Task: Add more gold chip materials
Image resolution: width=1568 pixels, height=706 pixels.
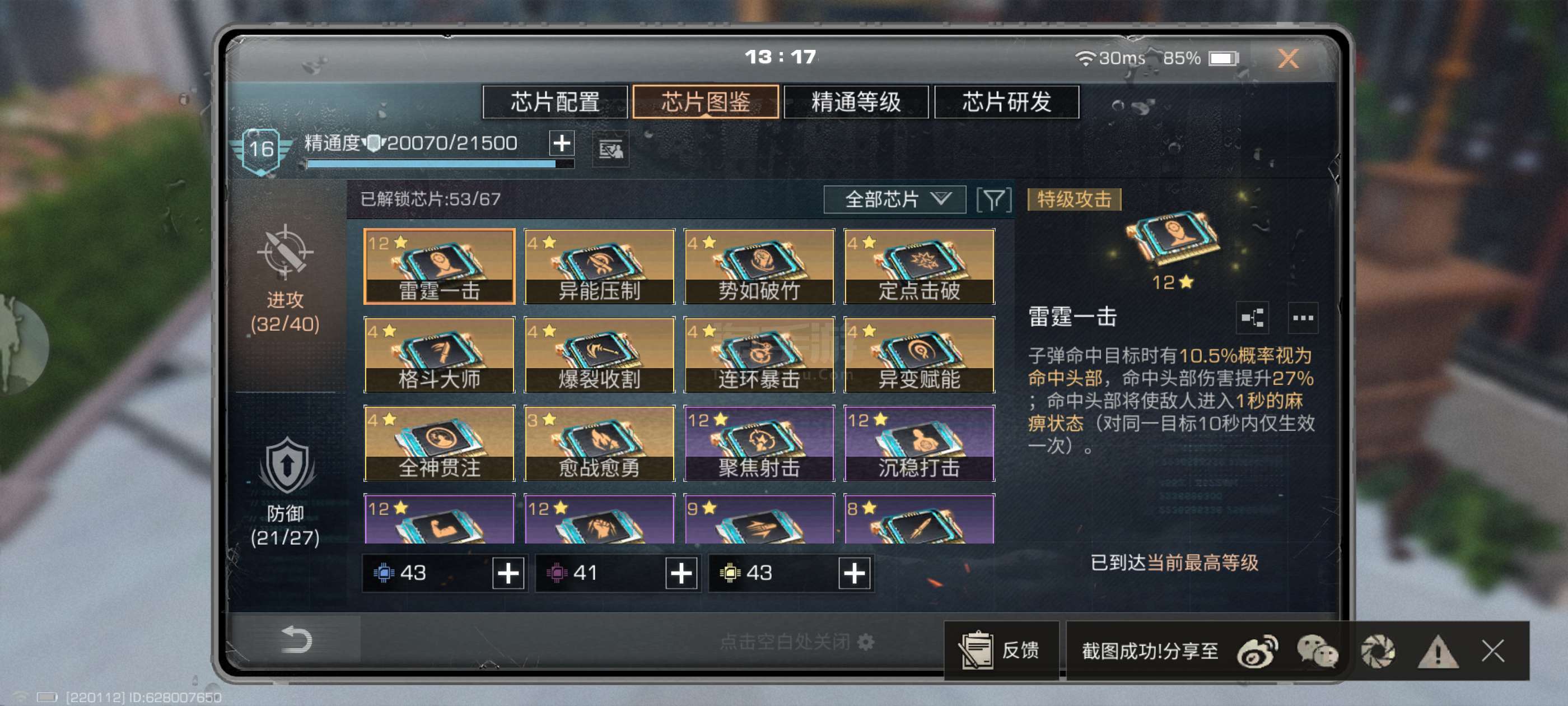Action: [854, 573]
